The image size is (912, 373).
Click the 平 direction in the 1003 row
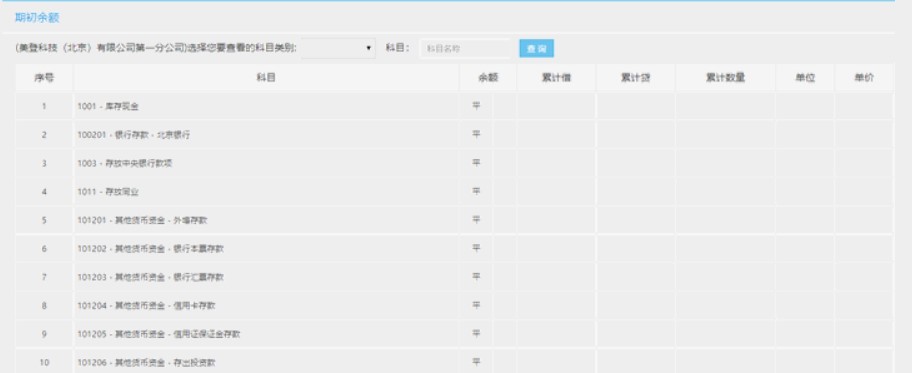(x=476, y=164)
